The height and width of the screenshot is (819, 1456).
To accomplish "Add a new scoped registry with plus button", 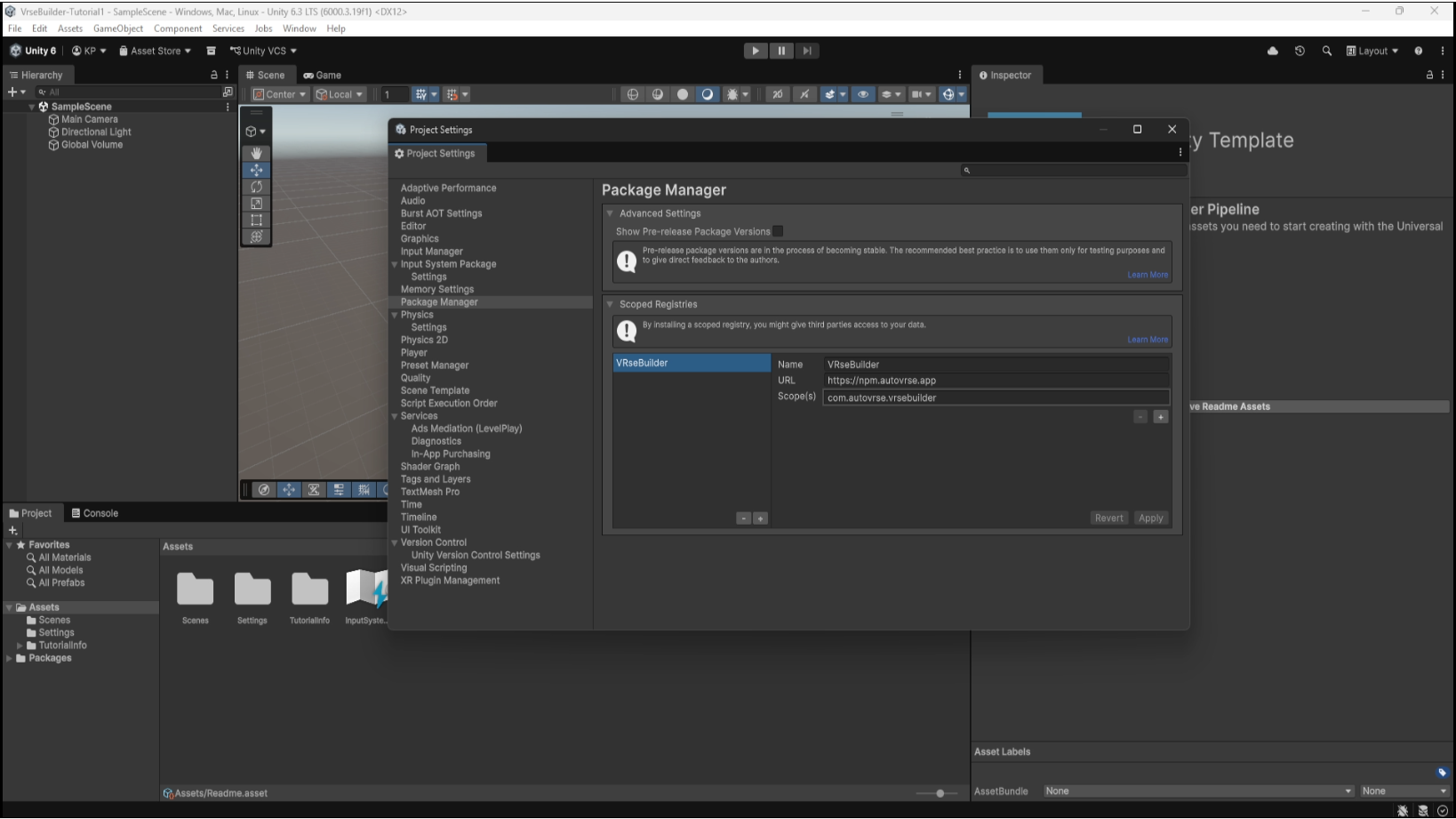I will coord(760,518).
